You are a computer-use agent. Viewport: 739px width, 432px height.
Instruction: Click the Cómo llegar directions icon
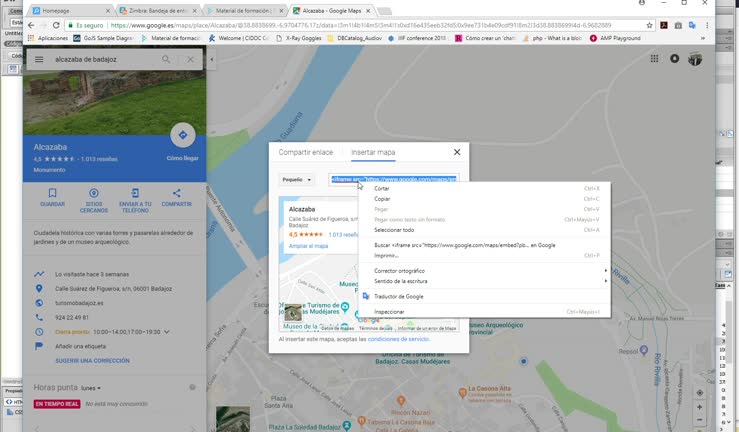[x=183, y=135]
